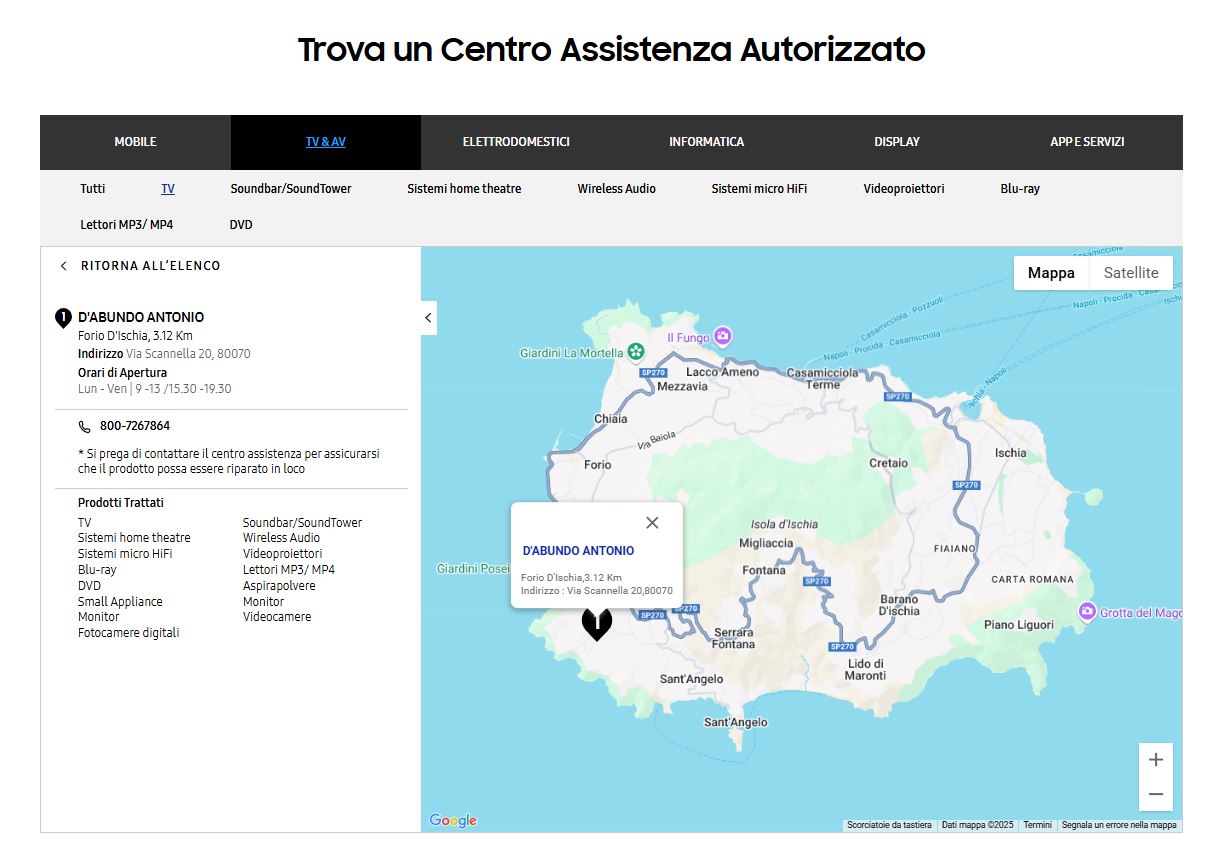Open the ELETTRODOMESTICI category tab
This screenshot has width=1212, height=857.
[x=516, y=142]
